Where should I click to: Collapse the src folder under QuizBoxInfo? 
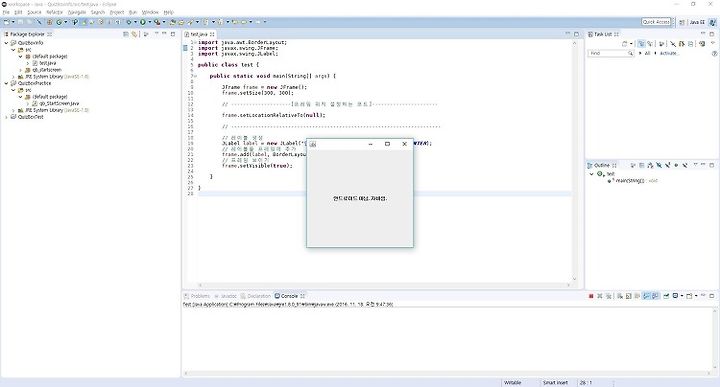click(x=13, y=50)
